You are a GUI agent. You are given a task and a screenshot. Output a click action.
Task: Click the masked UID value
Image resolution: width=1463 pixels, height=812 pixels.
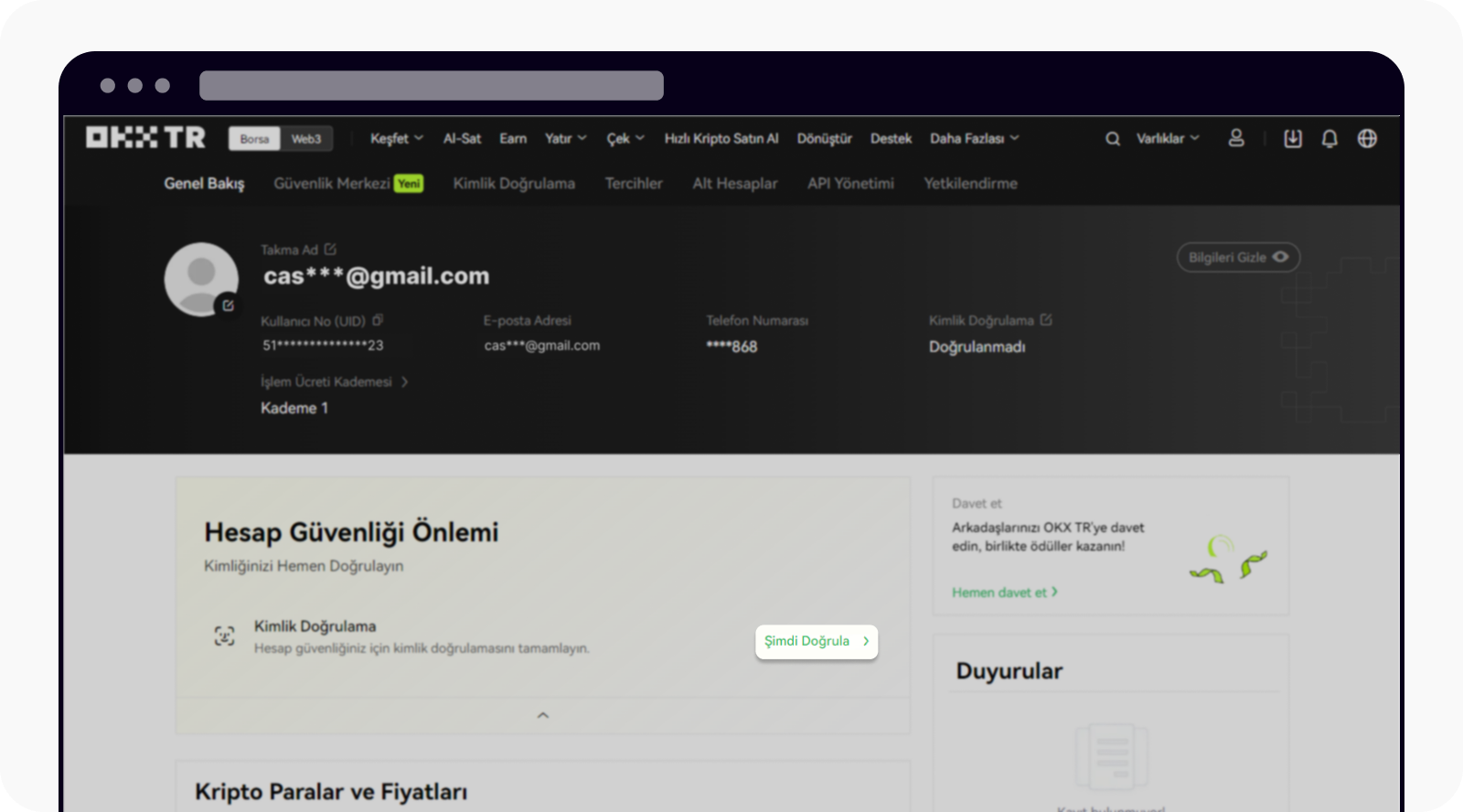click(x=323, y=346)
